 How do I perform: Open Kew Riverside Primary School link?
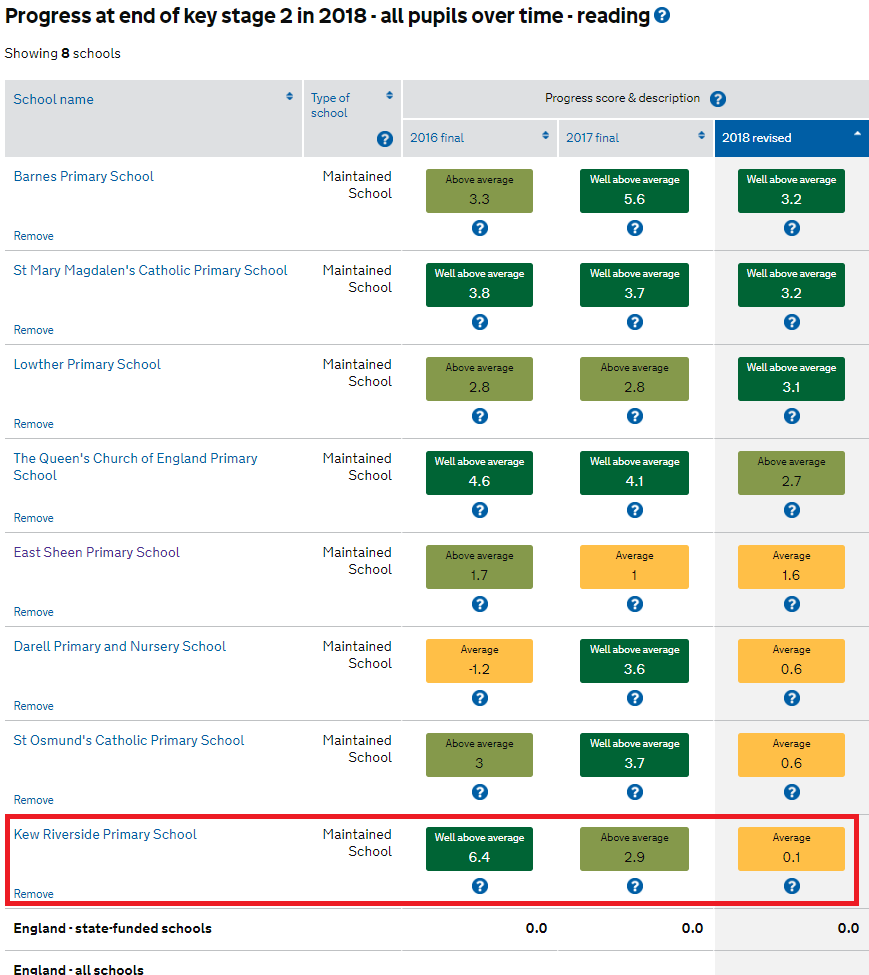(x=105, y=834)
